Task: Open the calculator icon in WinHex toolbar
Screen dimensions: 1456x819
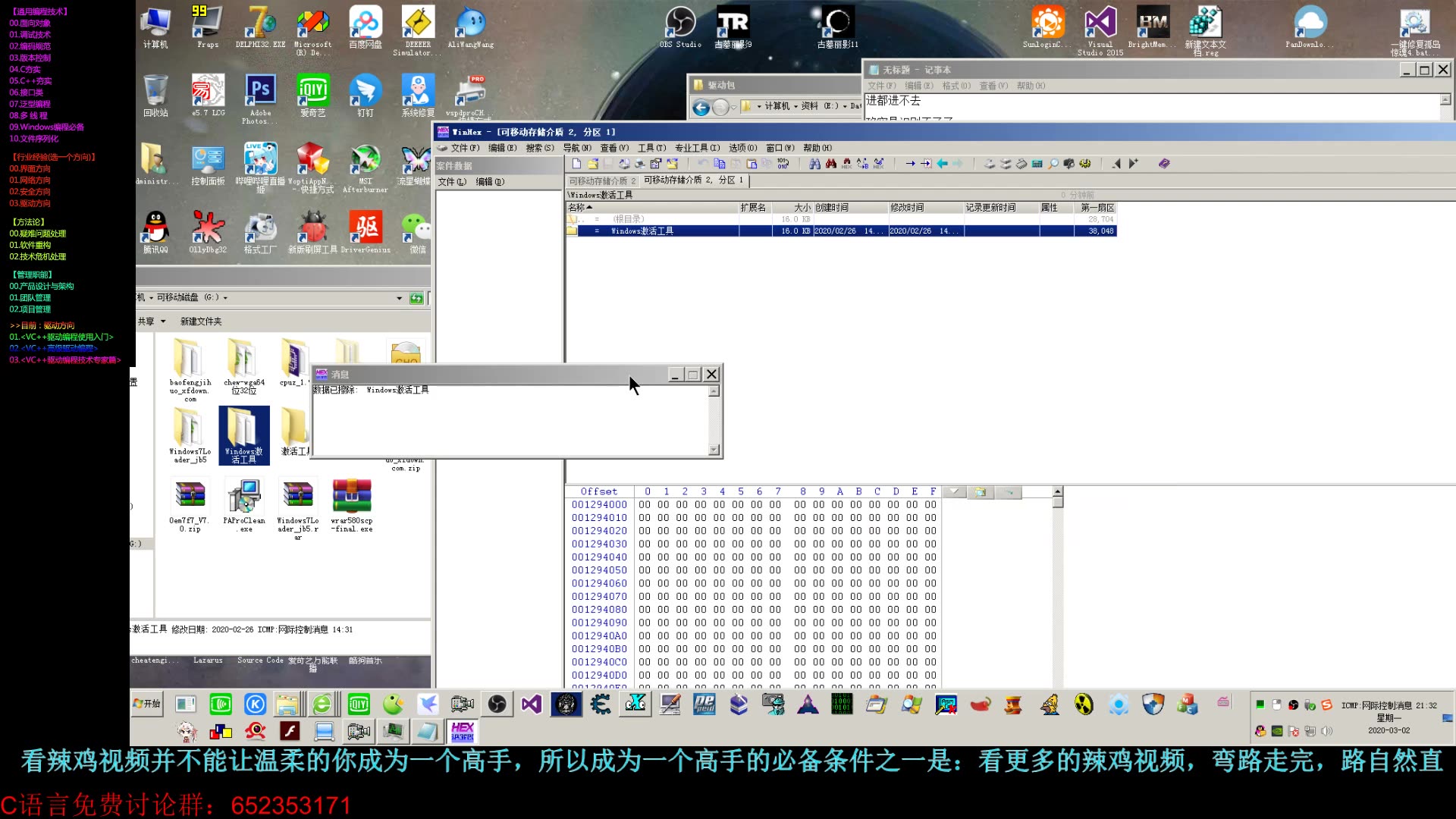Action: pos(1037,164)
